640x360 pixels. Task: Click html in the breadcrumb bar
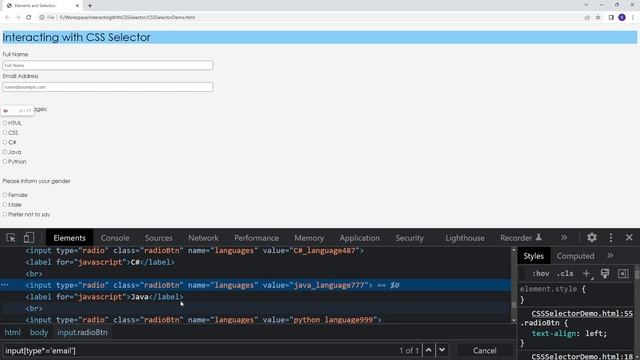(x=12, y=332)
